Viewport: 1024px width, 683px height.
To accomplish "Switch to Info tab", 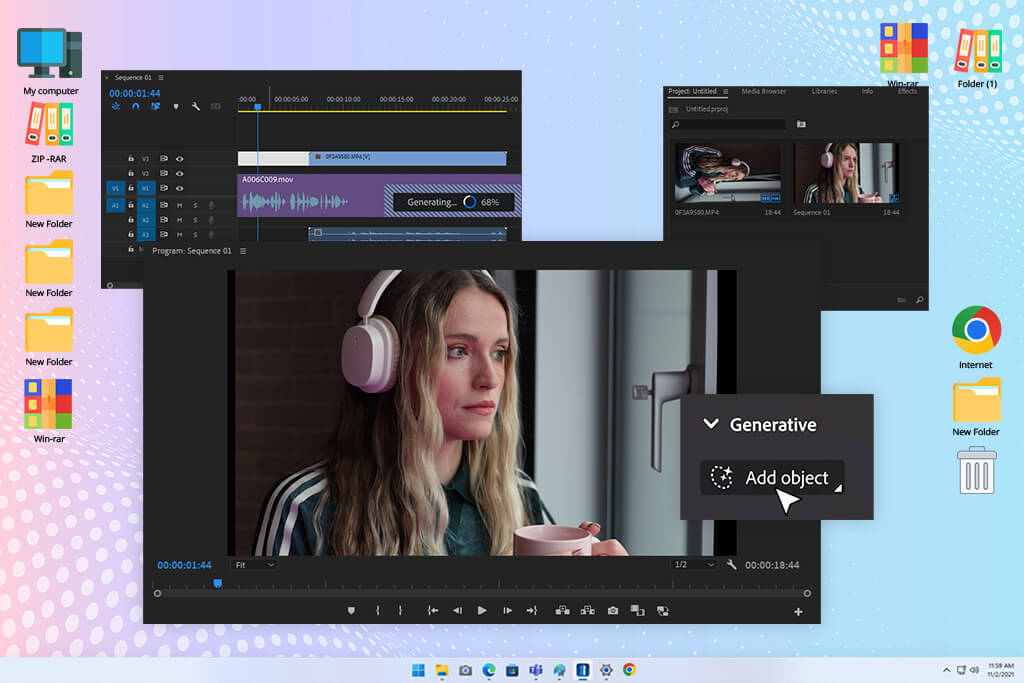I will 867,91.
